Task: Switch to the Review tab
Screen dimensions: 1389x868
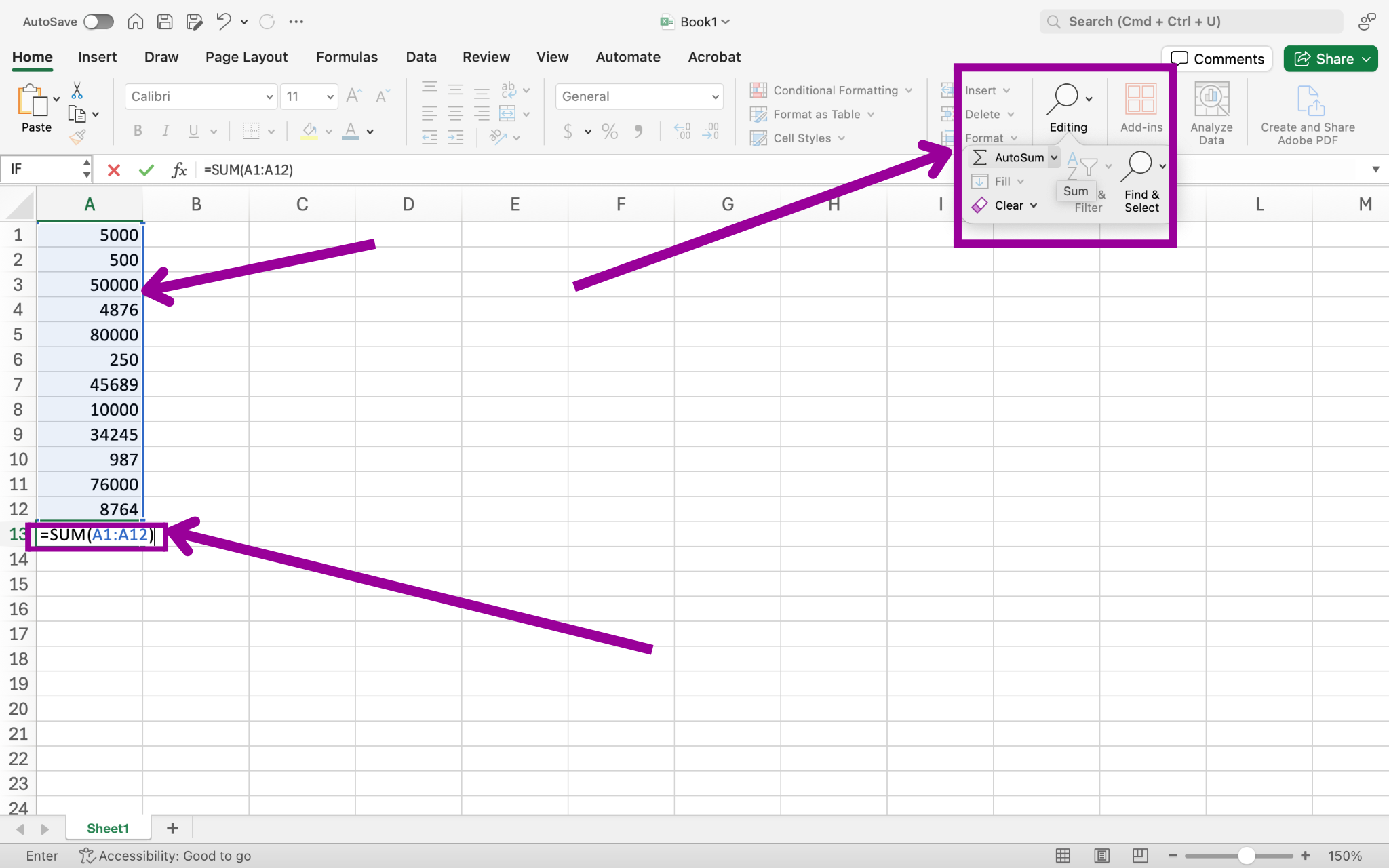Action: (x=486, y=57)
